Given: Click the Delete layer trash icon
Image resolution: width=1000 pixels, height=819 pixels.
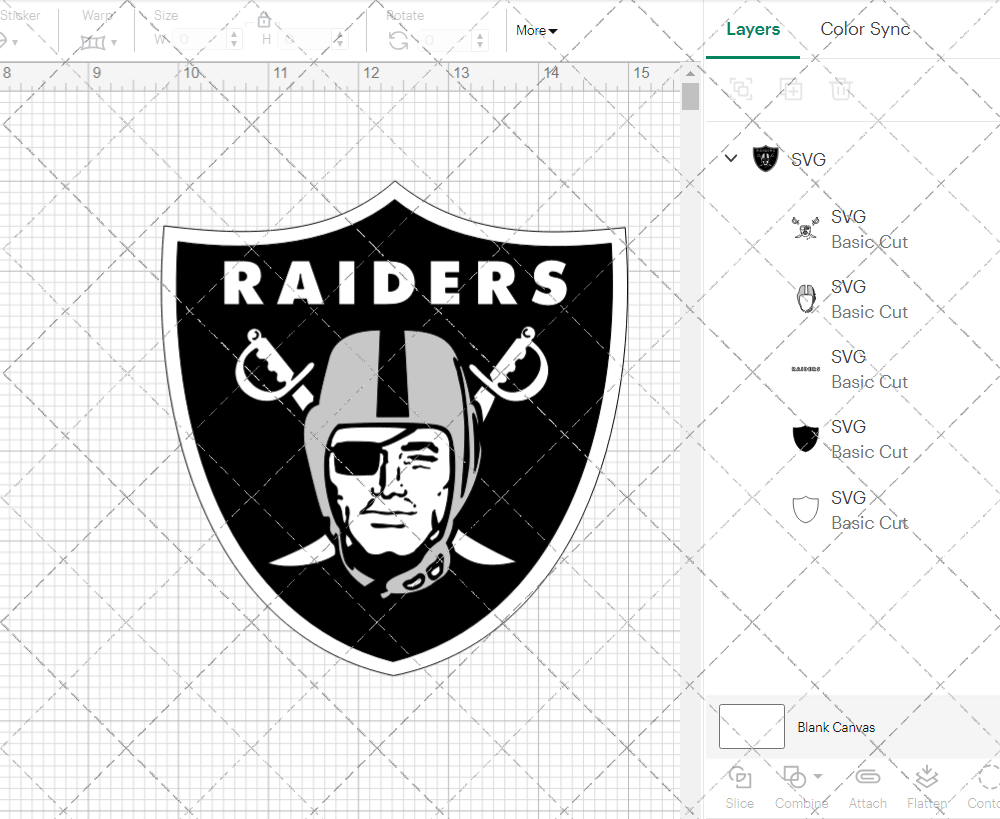Looking at the screenshot, I should click(x=841, y=89).
